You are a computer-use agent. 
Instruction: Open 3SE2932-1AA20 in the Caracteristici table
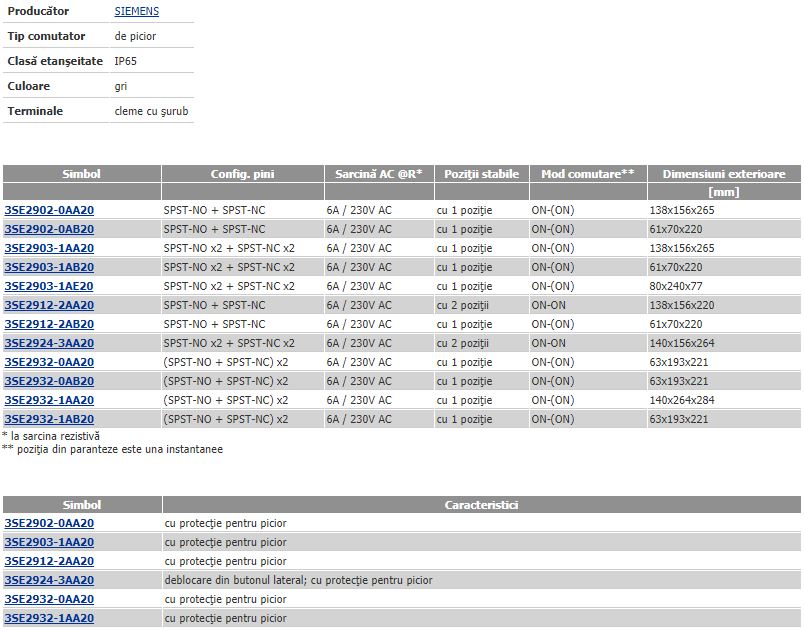coord(49,618)
